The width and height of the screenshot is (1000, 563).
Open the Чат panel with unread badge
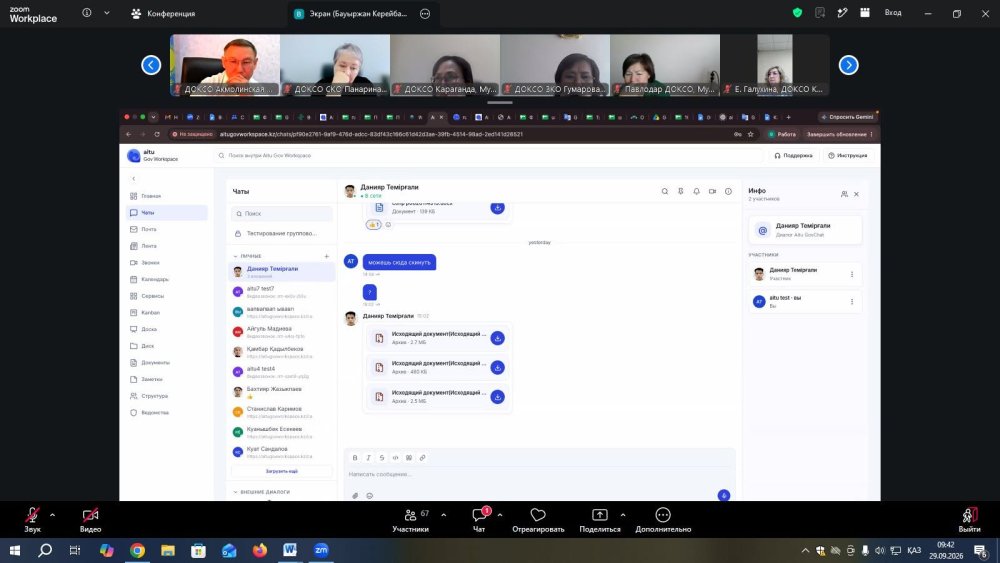tap(479, 519)
